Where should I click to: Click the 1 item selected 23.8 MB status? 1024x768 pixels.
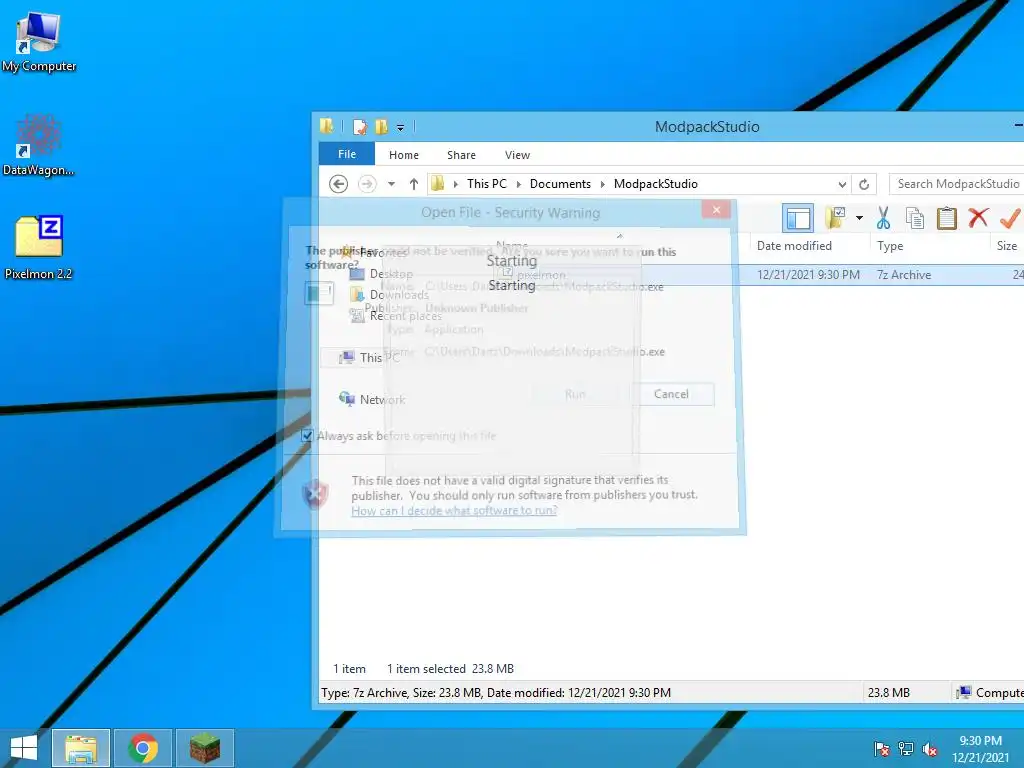[x=451, y=669]
